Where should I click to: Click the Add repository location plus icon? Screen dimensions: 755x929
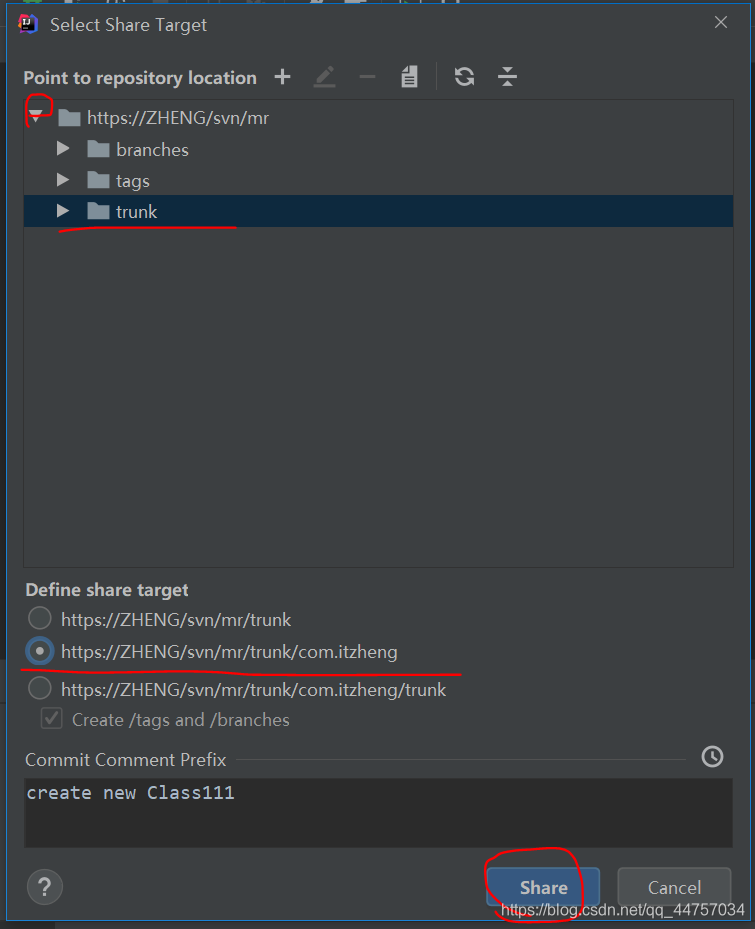point(283,77)
